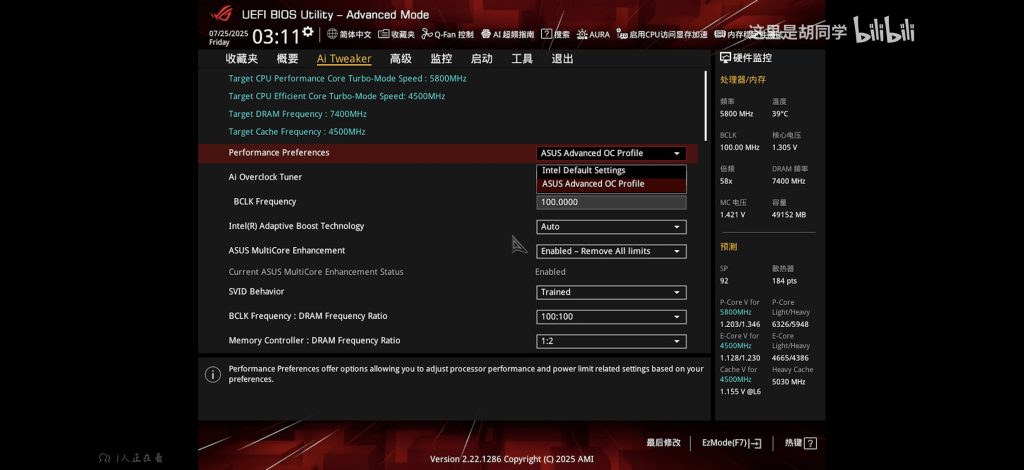Click the BCLK Frequency input field
Viewport: 1024px width, 470px height.
[x=611, y=202]
